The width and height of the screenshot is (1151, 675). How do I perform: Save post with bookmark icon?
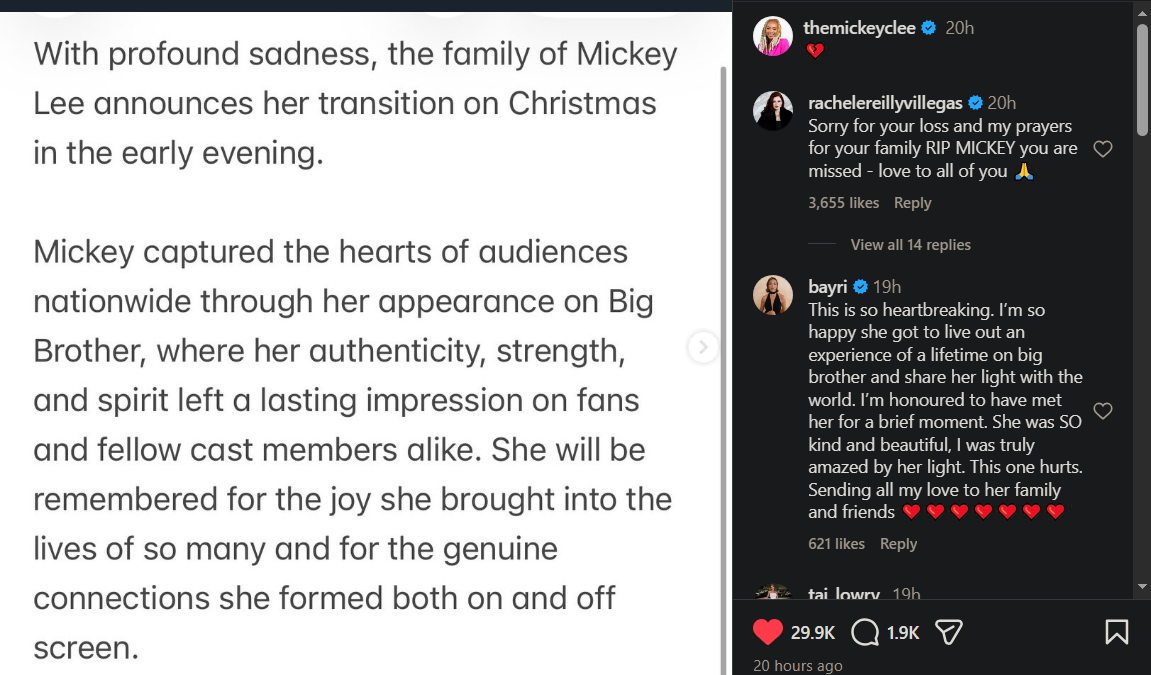(x=1117, y=632)
